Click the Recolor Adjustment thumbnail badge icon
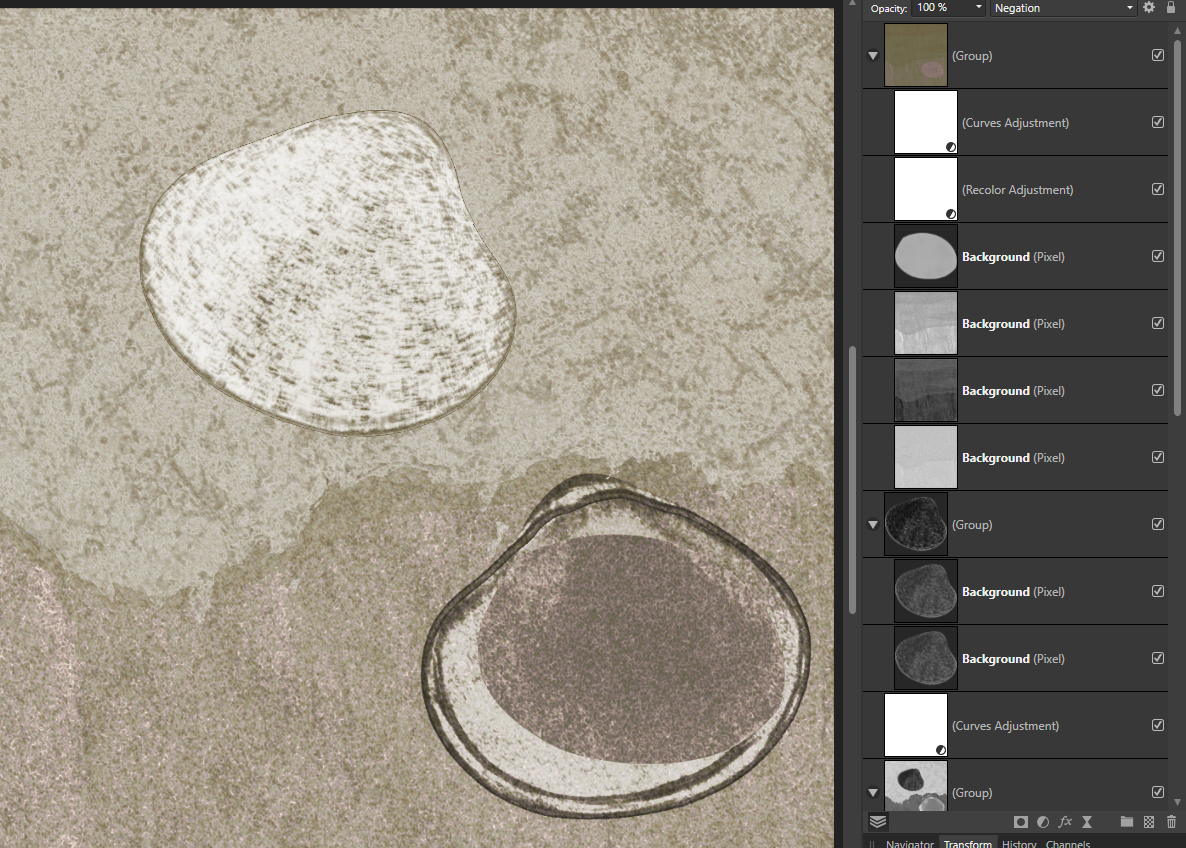 [951, 214]
